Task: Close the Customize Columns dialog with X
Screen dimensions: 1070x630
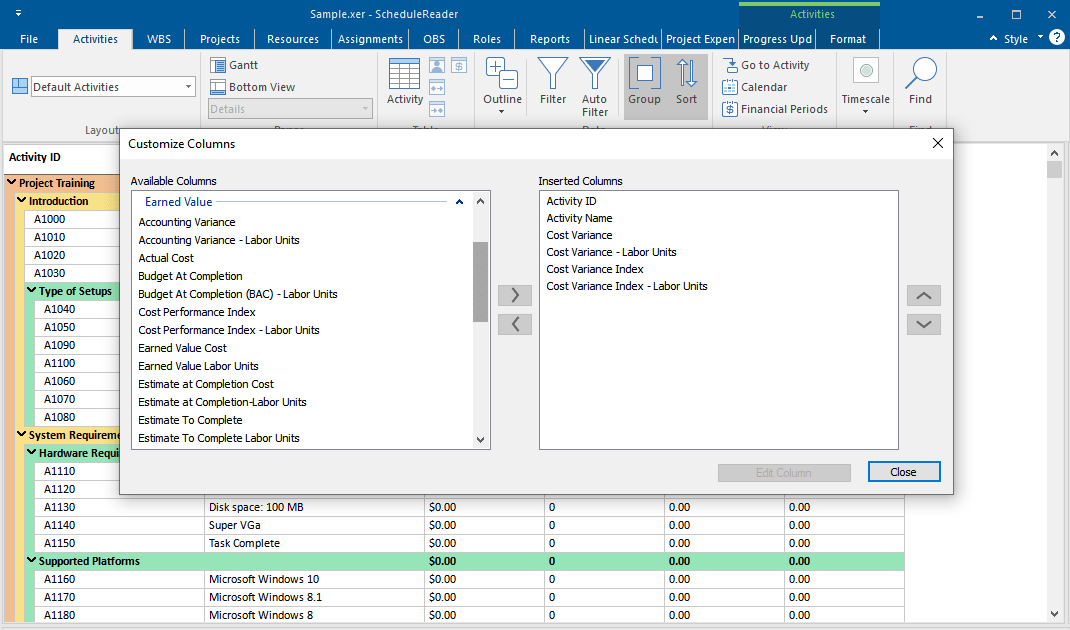Action: pyautogui.click(x=938, y=143)
